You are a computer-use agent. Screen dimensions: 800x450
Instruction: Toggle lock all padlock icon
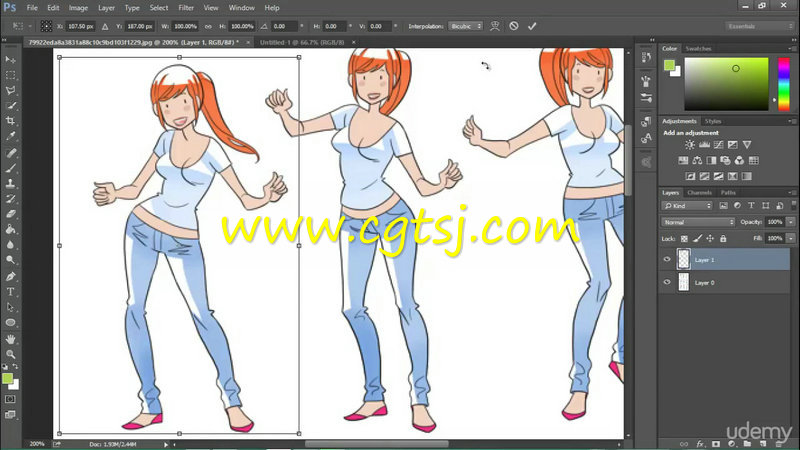pos(723,238)
